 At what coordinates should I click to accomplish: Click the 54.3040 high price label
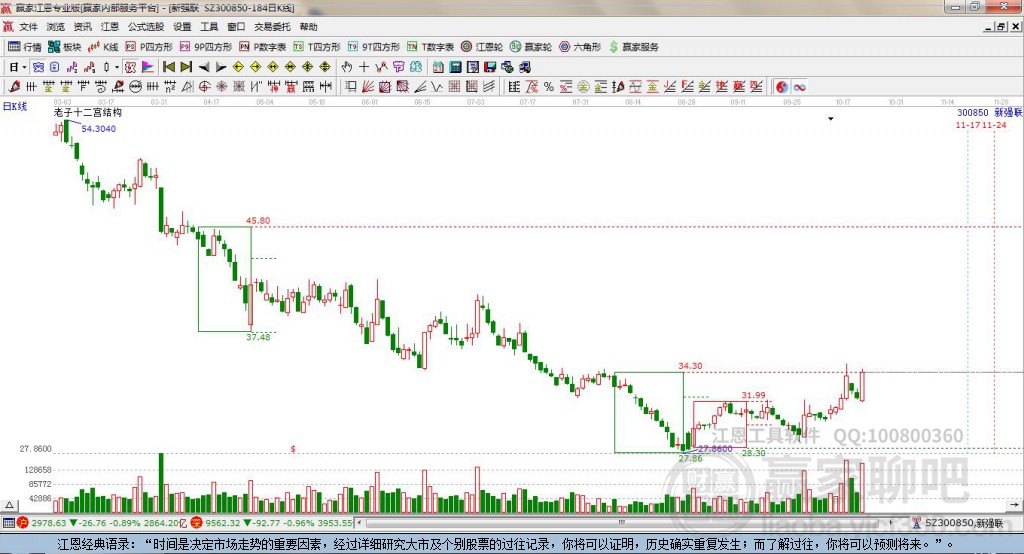point(99,129)
